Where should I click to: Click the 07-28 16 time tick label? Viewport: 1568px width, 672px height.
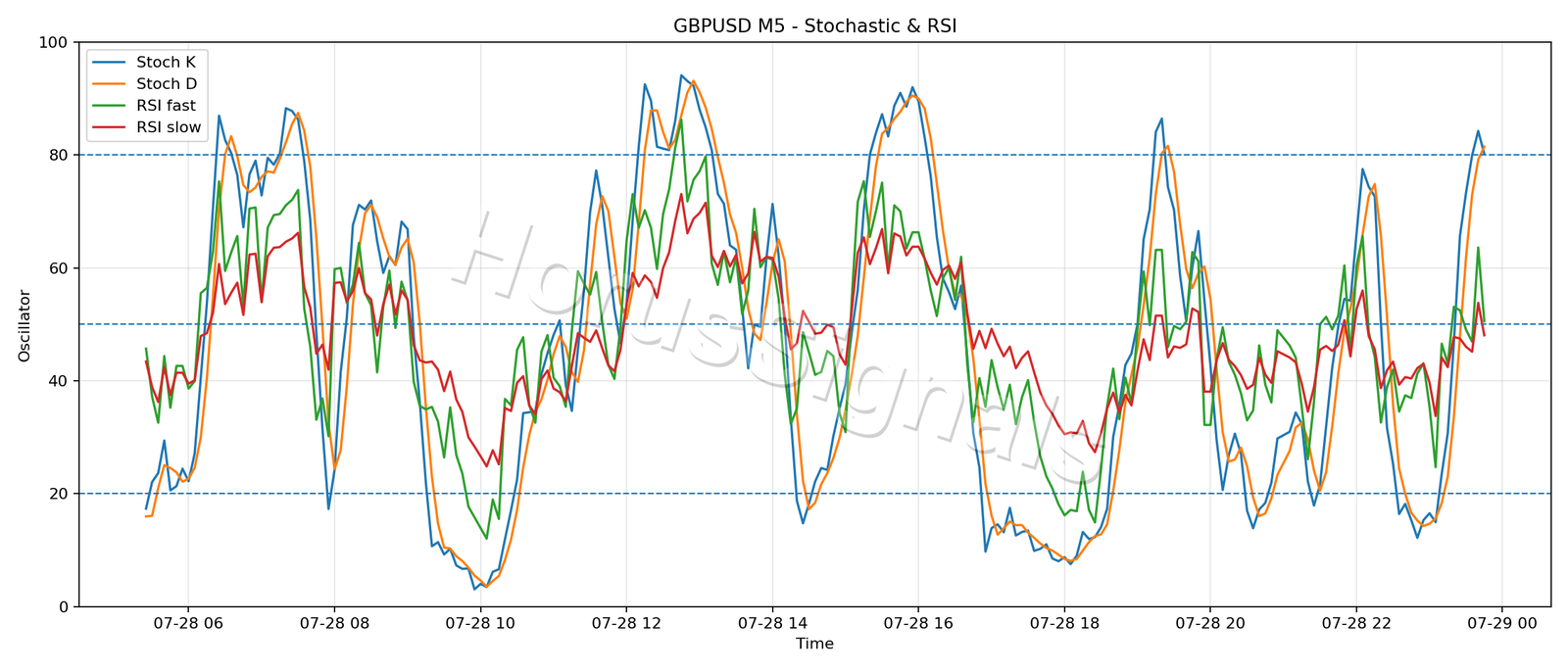[x=918, y=622]
